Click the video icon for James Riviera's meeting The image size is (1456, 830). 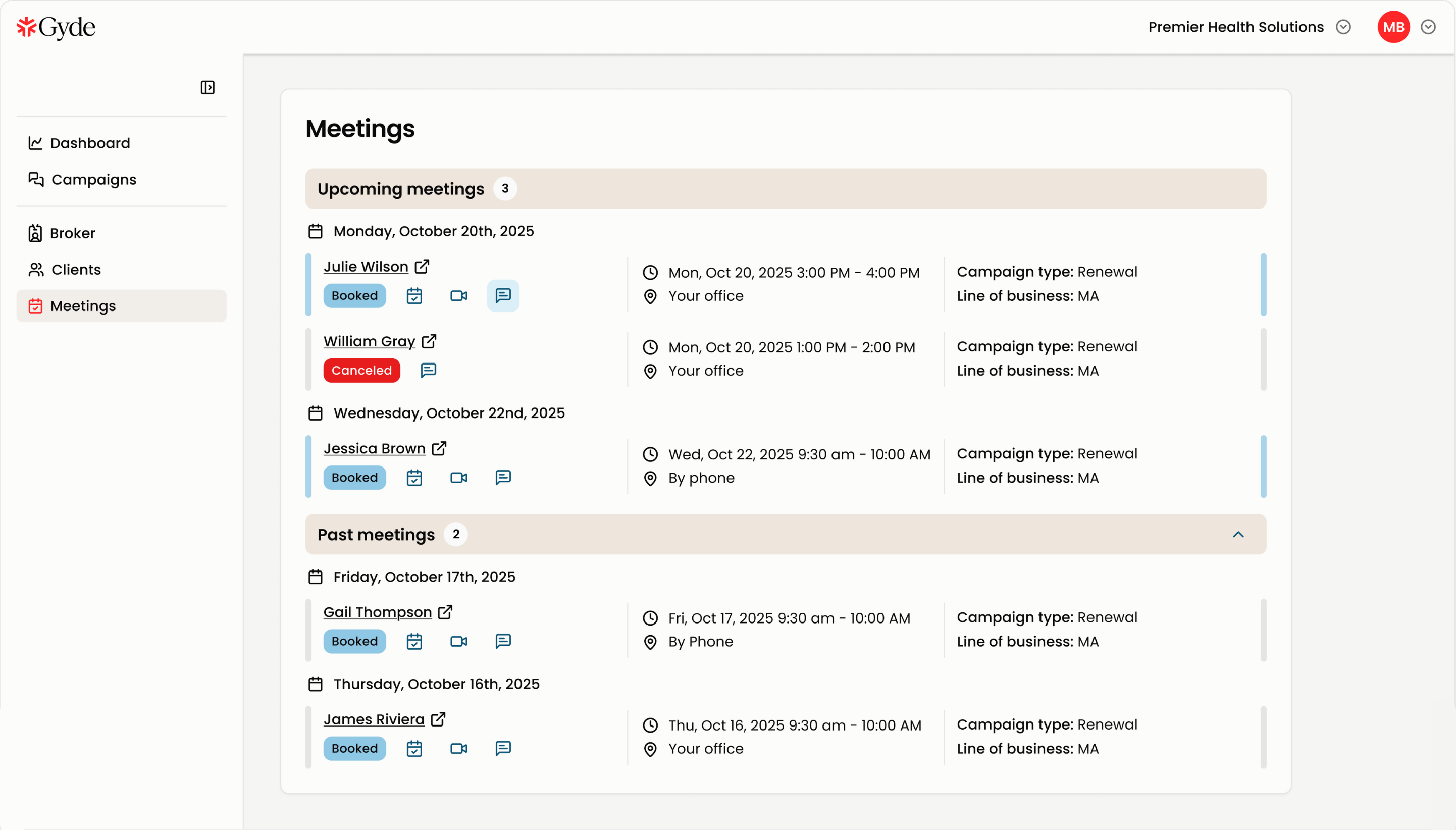(459, 748)
